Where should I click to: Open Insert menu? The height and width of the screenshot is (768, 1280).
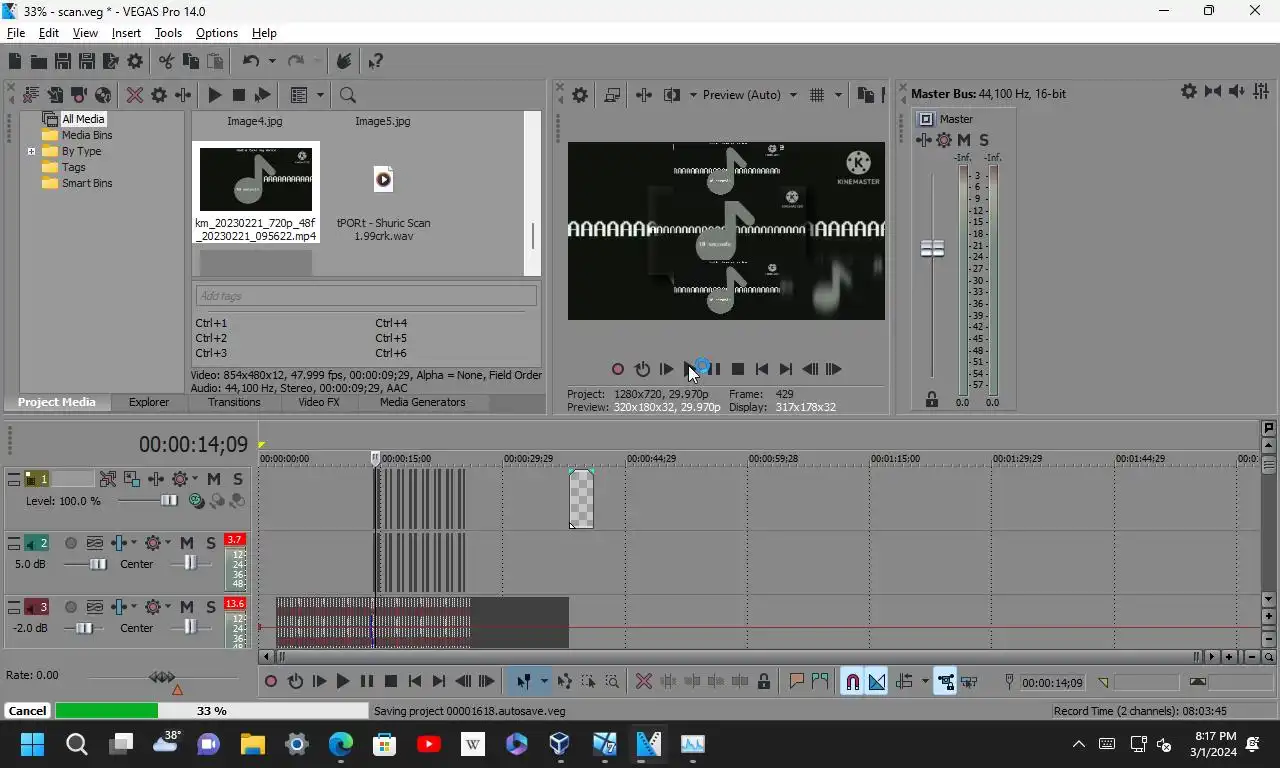[126, 33]
